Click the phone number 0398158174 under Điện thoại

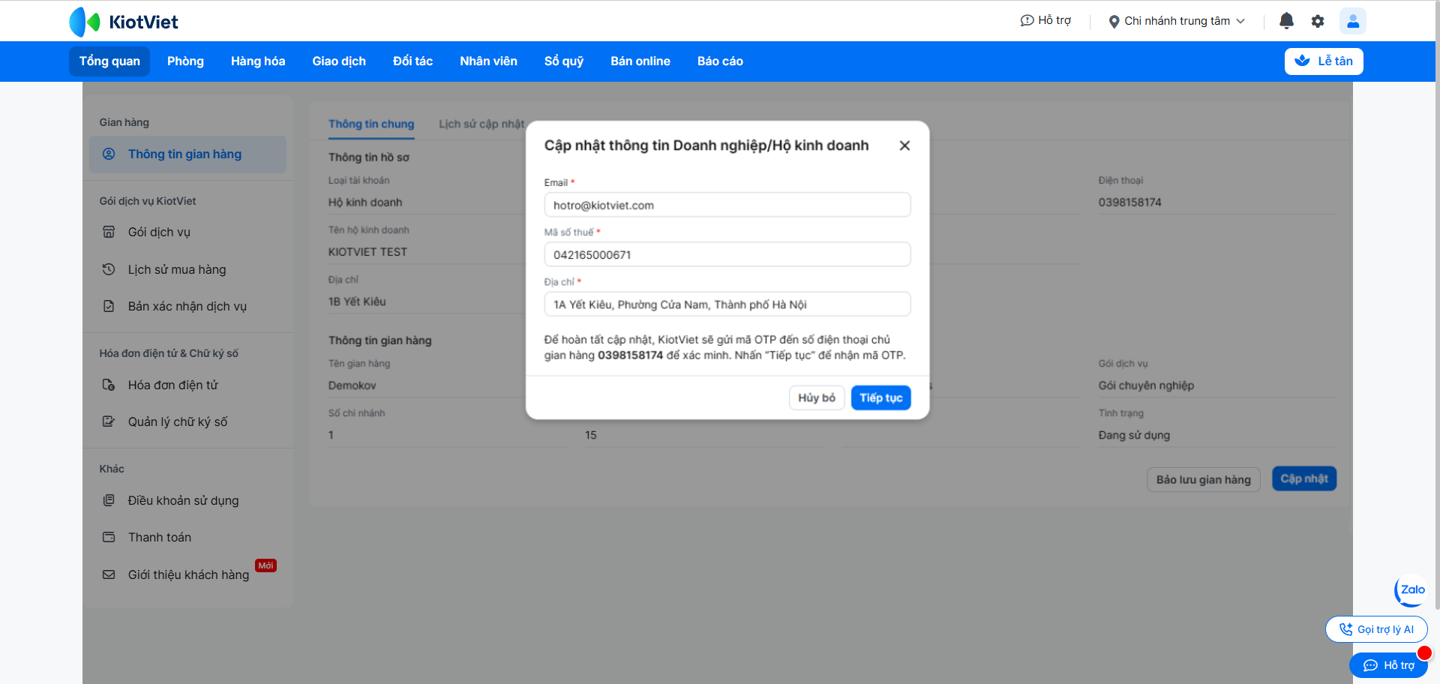[1130, 202]
